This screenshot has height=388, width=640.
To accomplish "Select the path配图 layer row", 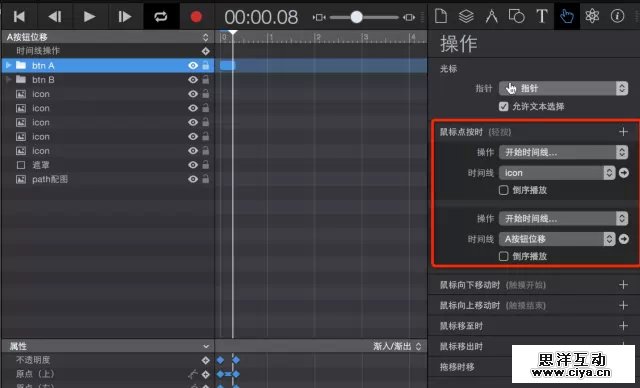I will pyautogui.click(x=108, y=179).
